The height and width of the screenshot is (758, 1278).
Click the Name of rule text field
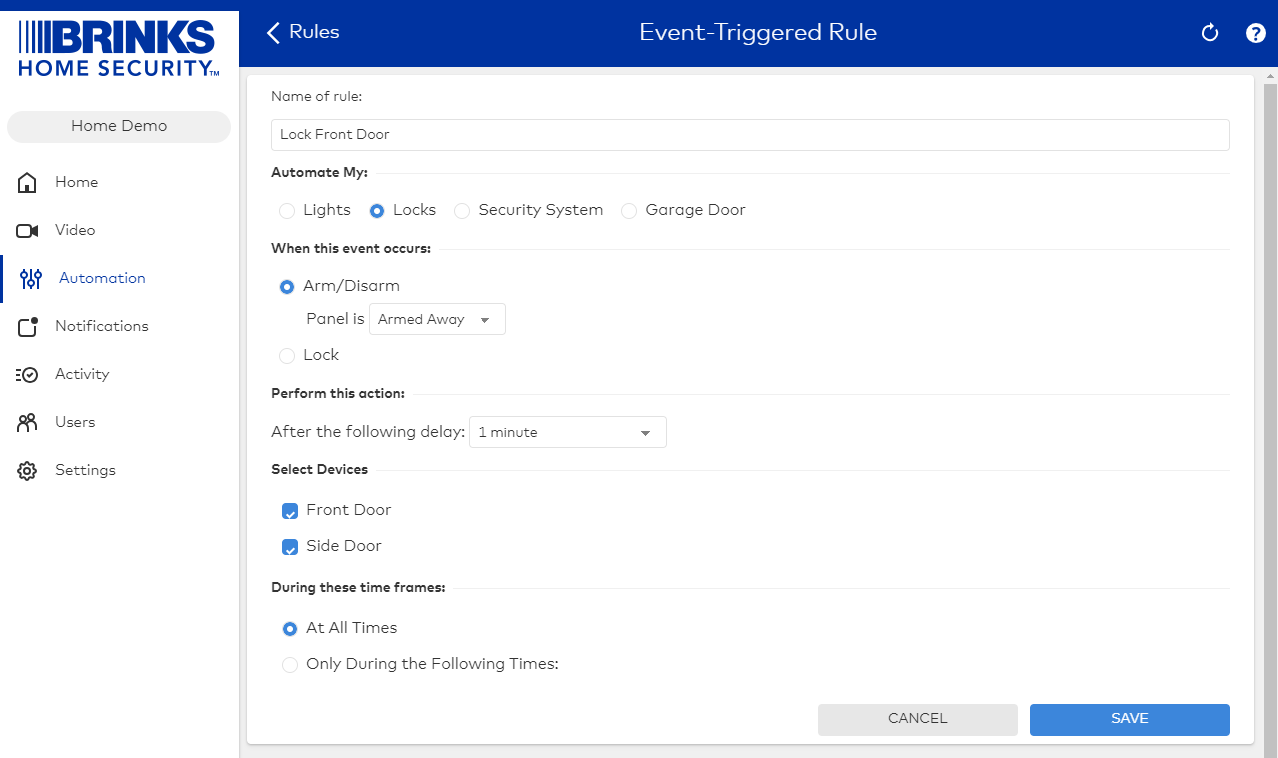click(750, 135)
